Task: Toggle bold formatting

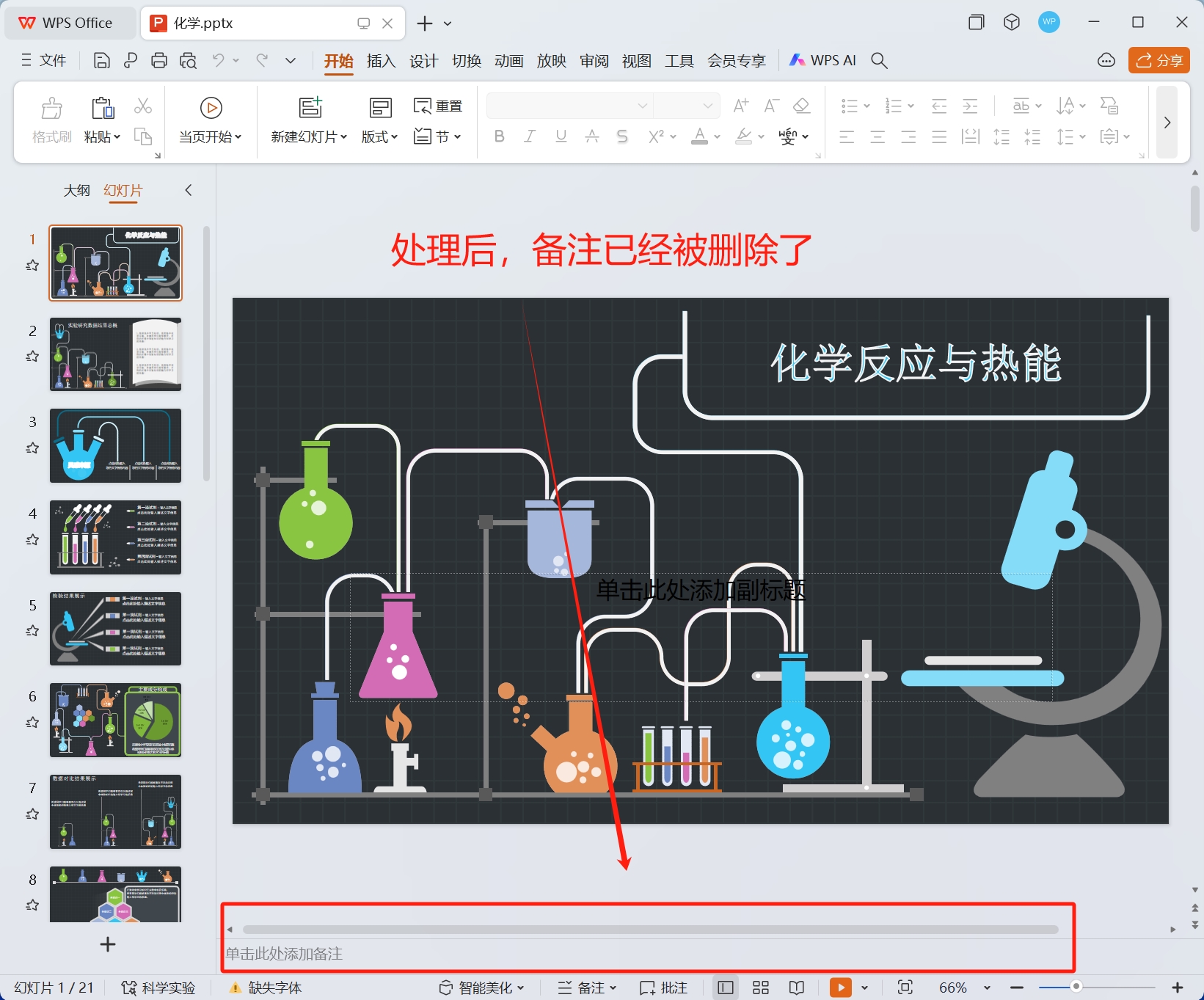Action: pyautogui.click(x=500, y=136)
